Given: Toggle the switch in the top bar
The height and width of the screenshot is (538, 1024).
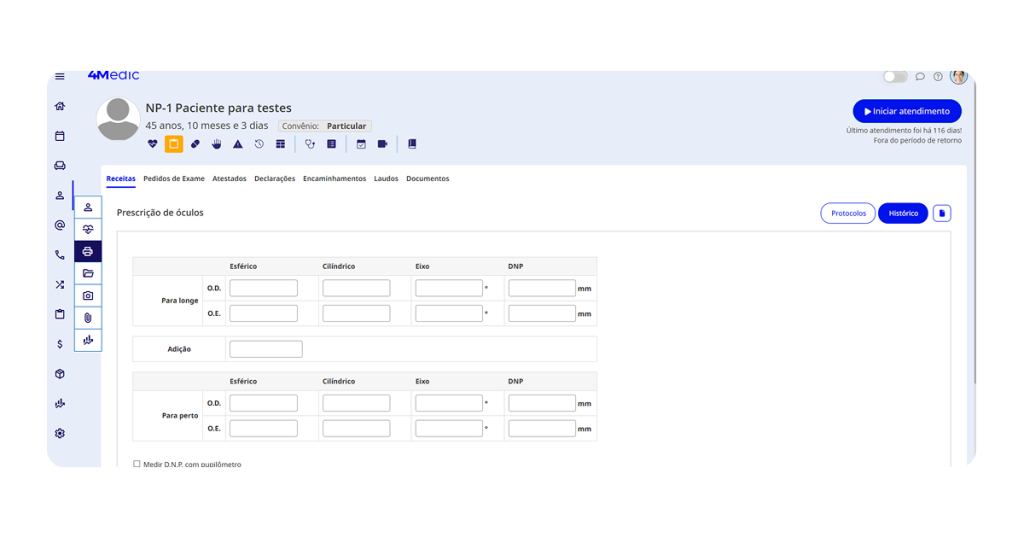Looking at the screenshot, I should pyautogui.click(x=894, y=77).
